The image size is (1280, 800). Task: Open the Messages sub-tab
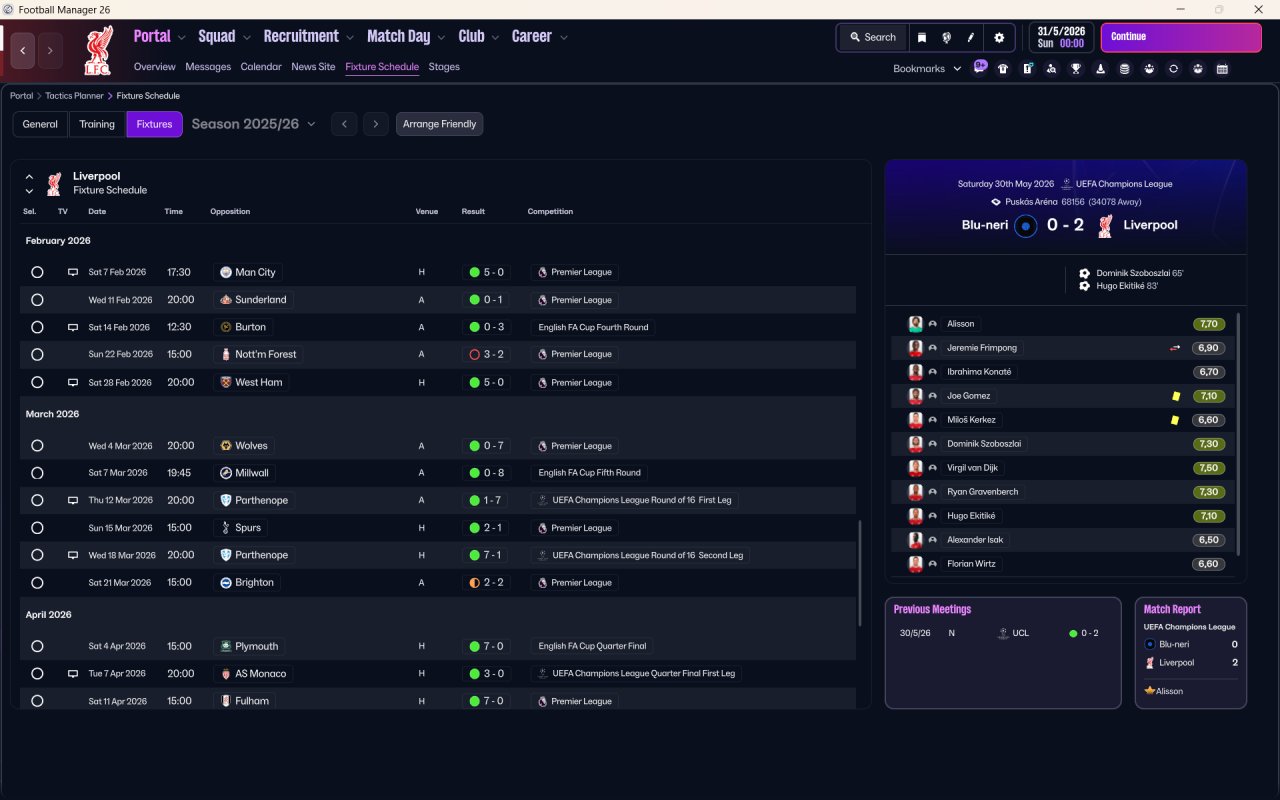(x=208, y=67)
